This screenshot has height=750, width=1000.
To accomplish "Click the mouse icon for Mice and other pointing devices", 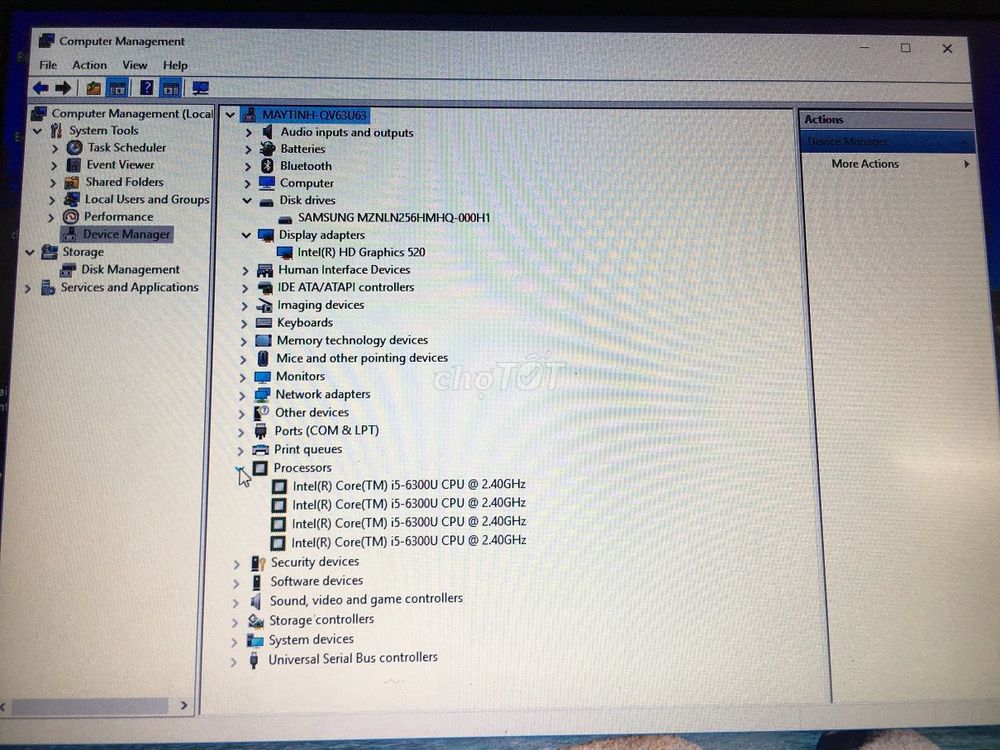I will point(263,358).
